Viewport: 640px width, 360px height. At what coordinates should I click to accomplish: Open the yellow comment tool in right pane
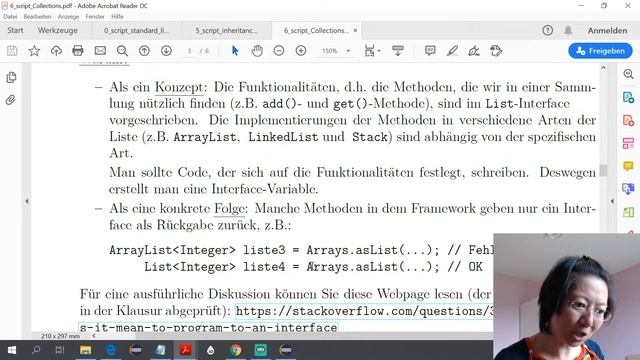point(628,166)
